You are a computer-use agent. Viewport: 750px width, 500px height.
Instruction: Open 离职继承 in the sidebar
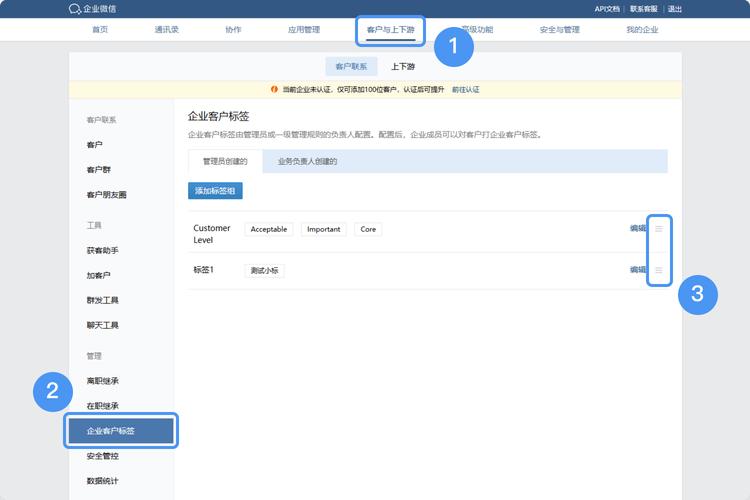tap(102, 381)
